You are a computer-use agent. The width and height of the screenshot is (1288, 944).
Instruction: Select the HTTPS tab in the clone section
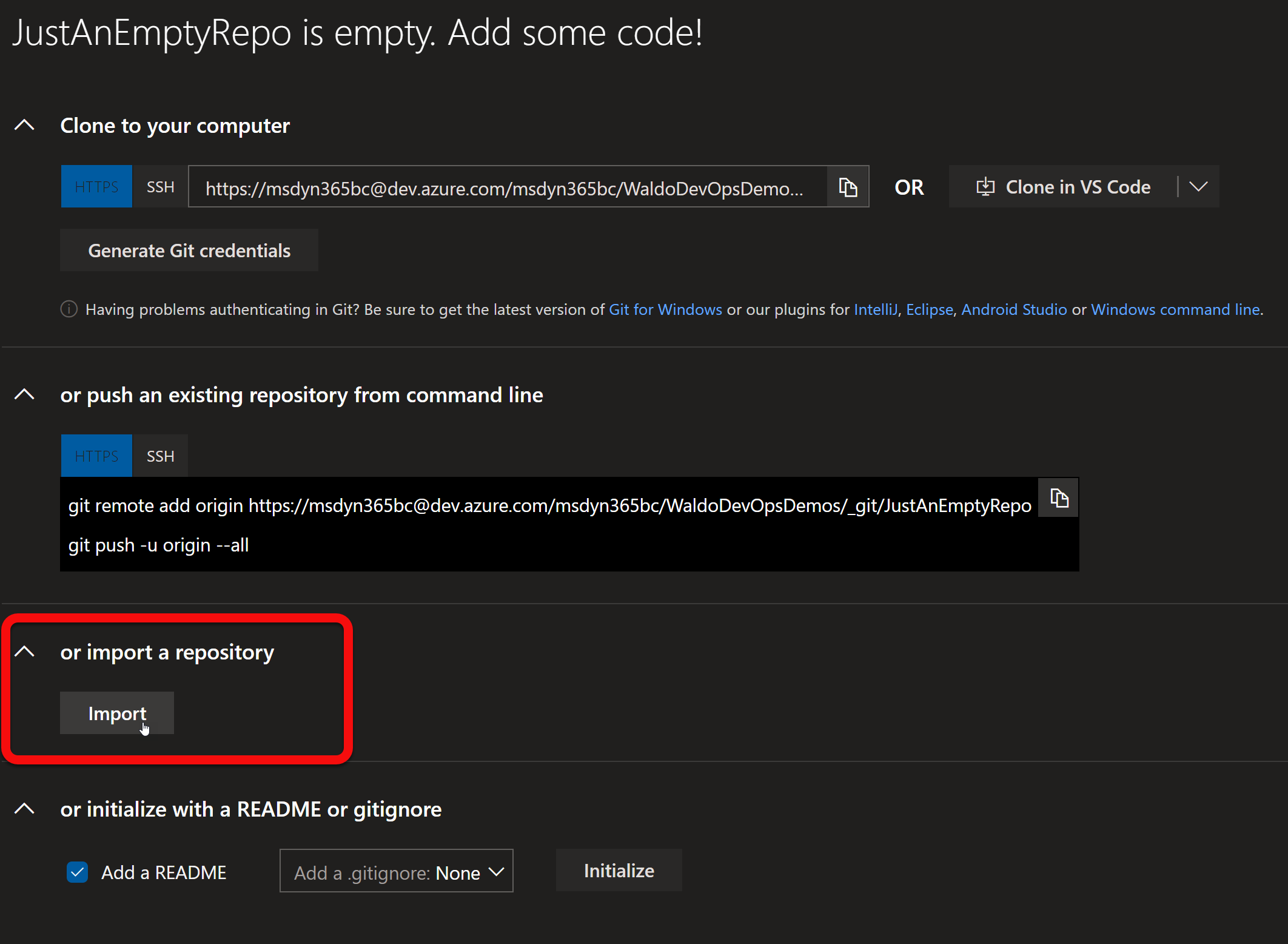tap(96, 186)
